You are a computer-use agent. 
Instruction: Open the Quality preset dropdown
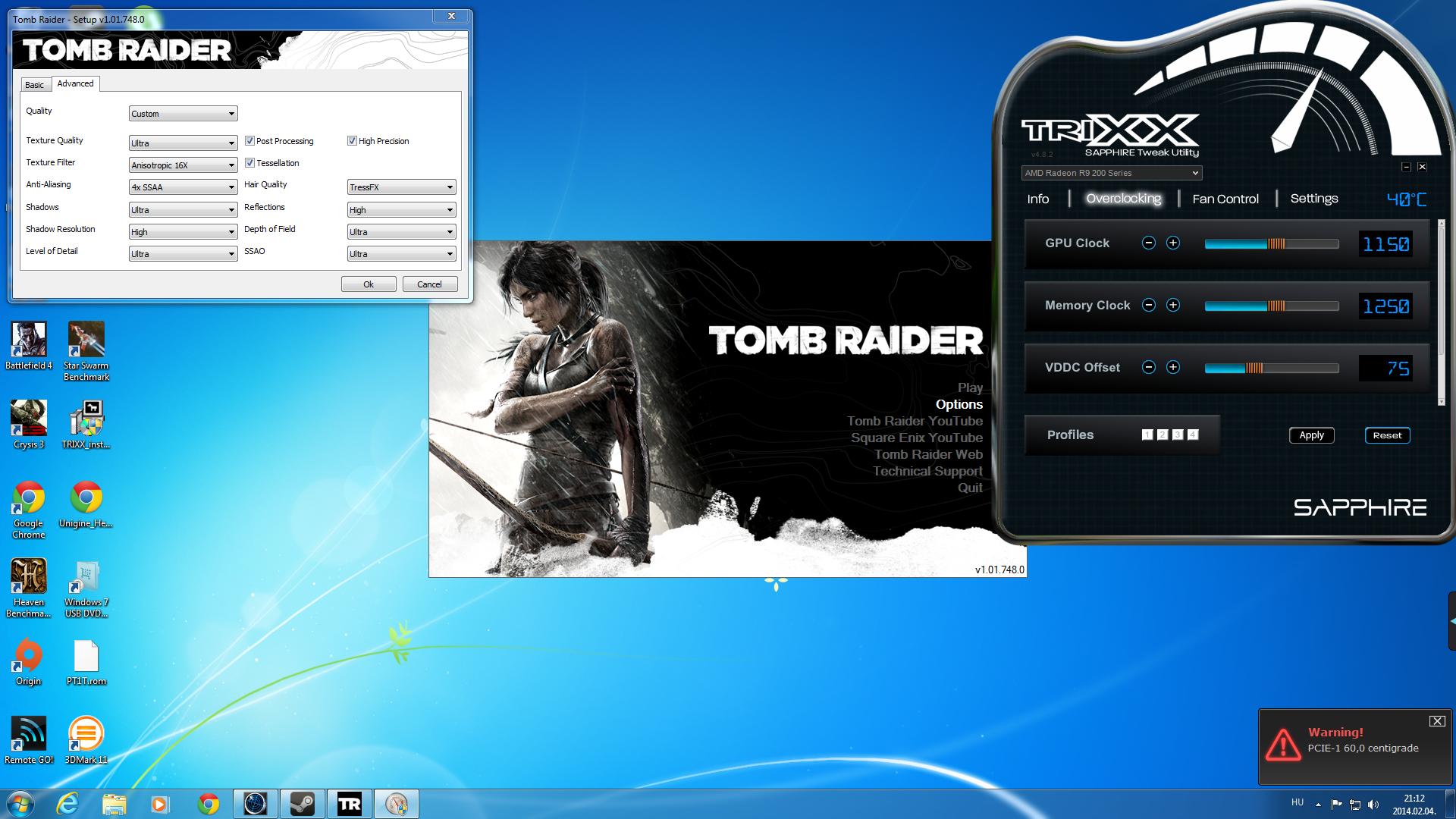[183, 114]
